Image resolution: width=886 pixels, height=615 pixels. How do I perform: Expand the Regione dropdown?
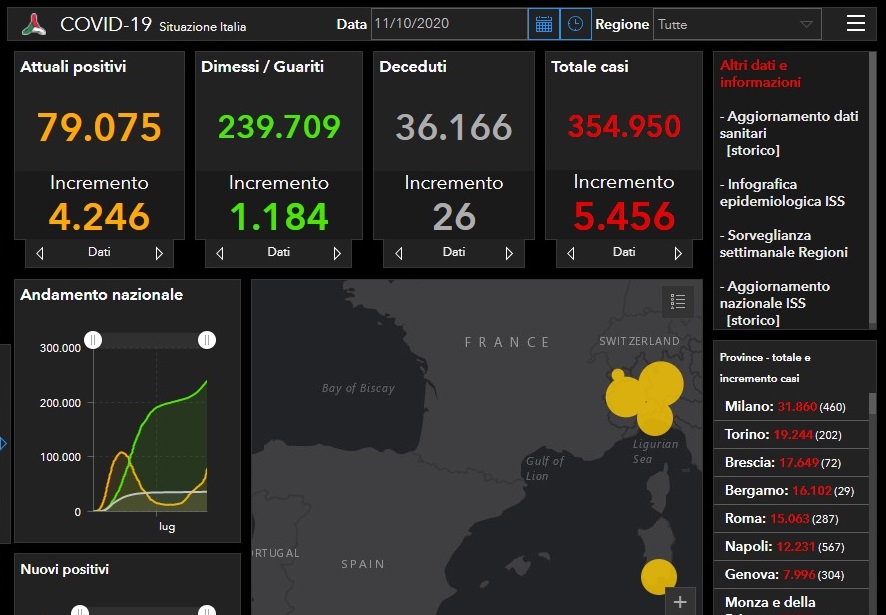coord(806,24)
